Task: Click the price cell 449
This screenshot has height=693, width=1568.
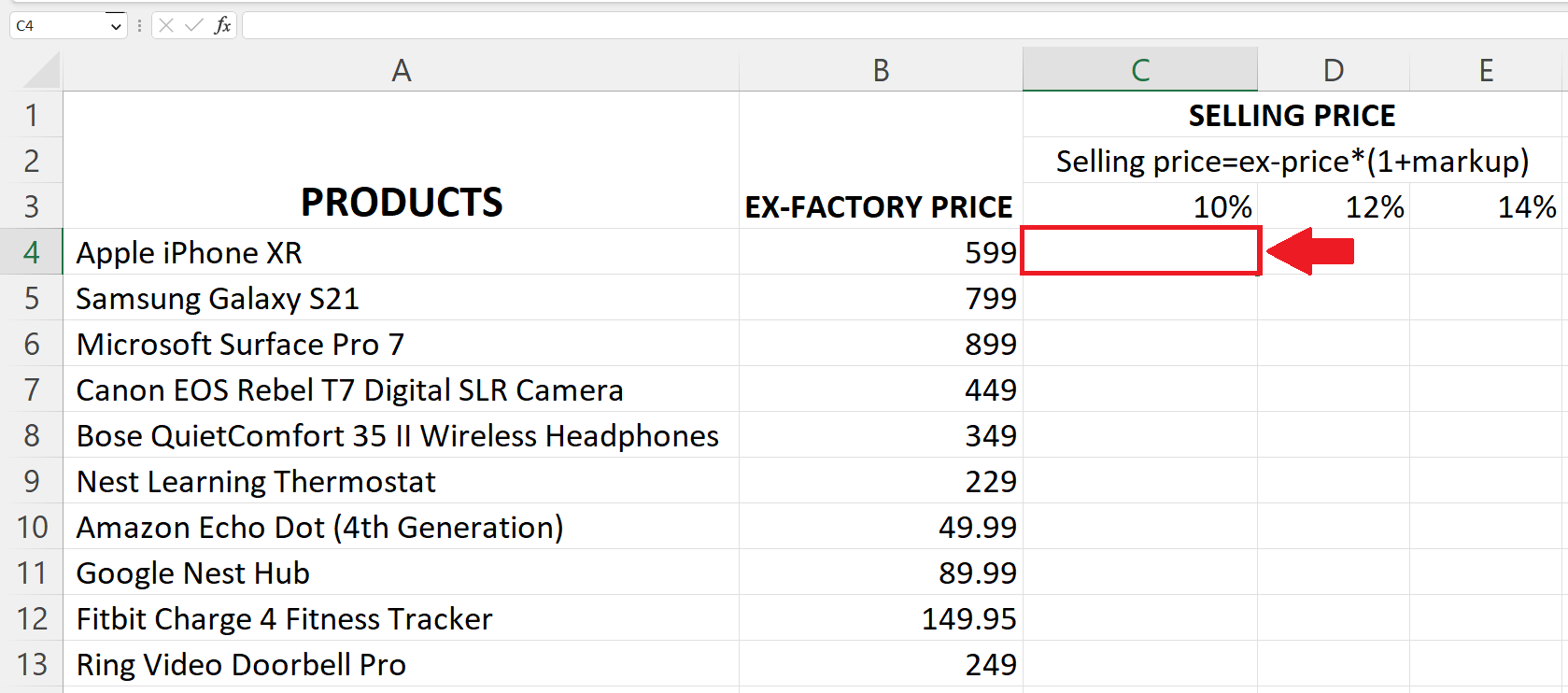Action: click(x=881, y=389)
